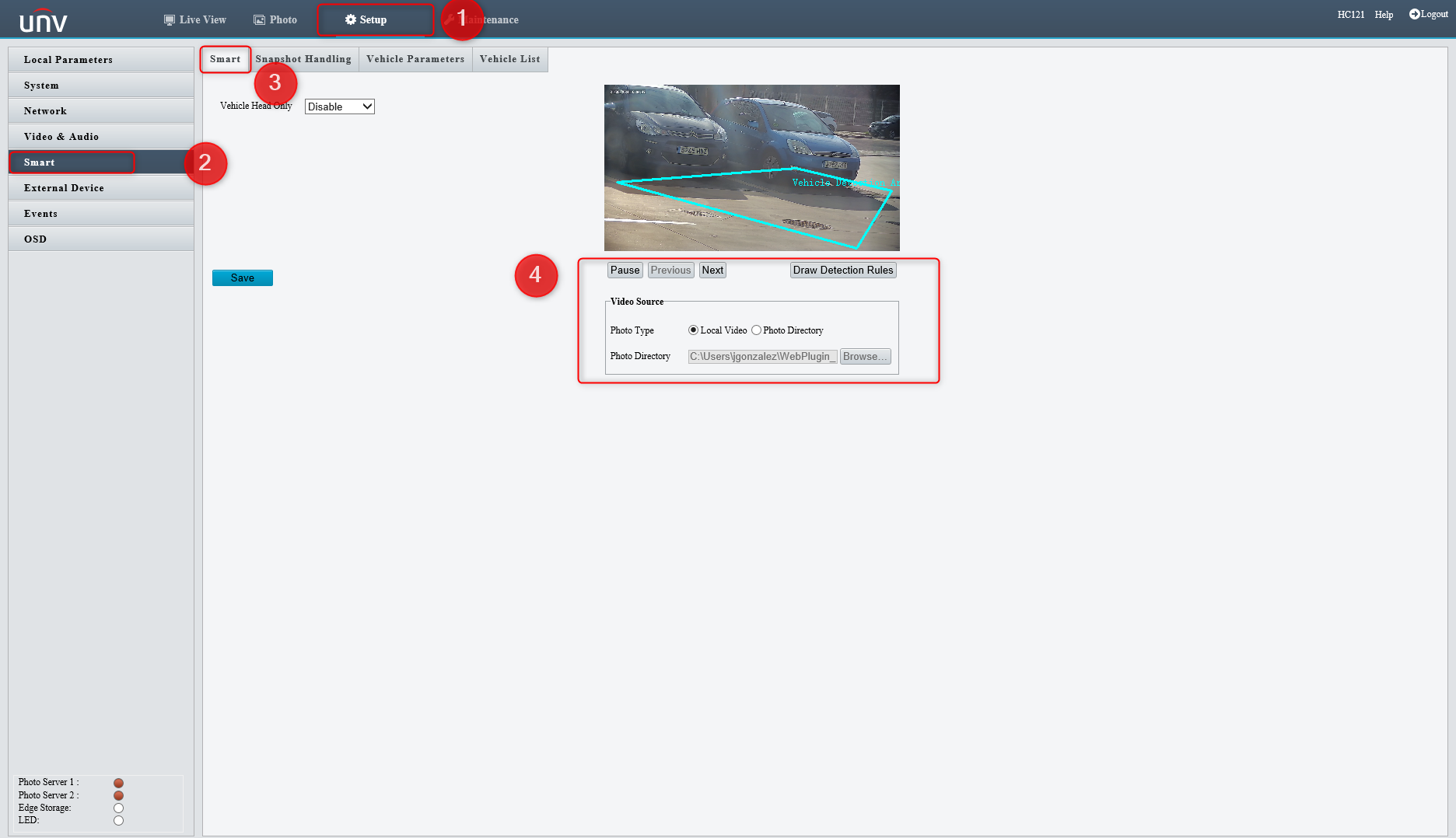The image size is (1456, 838).
Task: Select Photo Directory as photo type
Action: [x=755, y=330]
